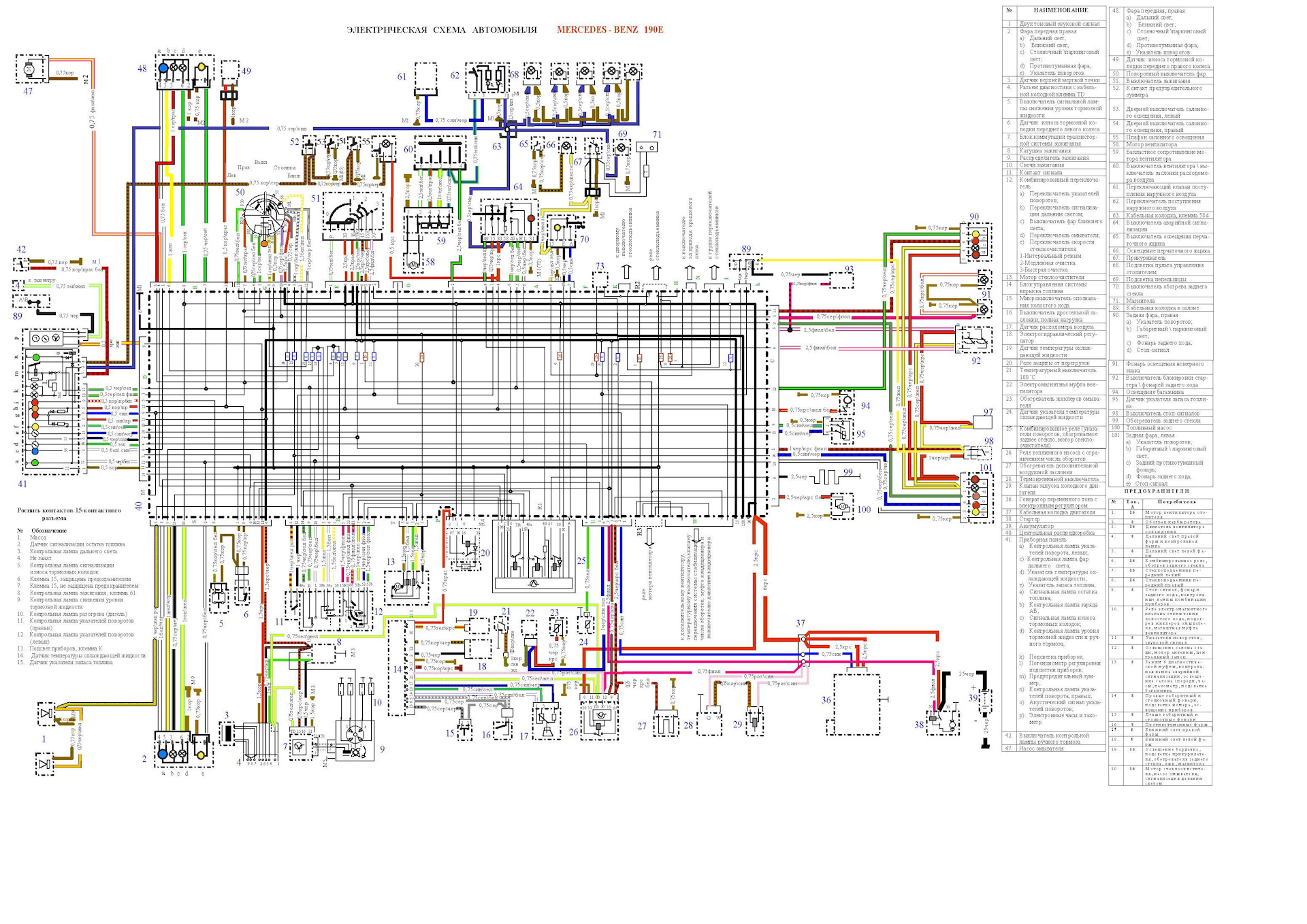Screen dimensions: 1307x924
Task: Click the component number 62 label
Action: tap(455, 76)
